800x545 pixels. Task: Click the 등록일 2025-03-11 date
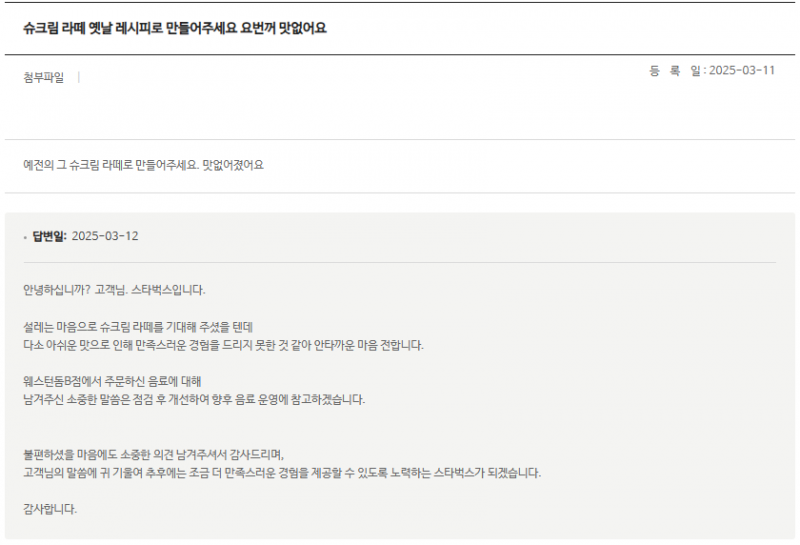(x=712, y=70)
